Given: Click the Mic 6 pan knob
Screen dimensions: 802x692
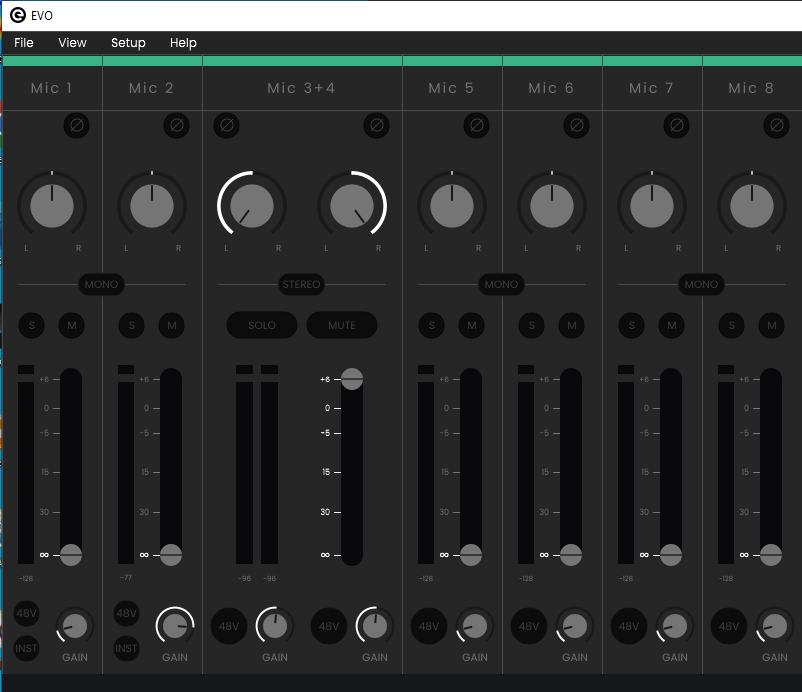Looking at the screenshot, I should tap(552, 206).
